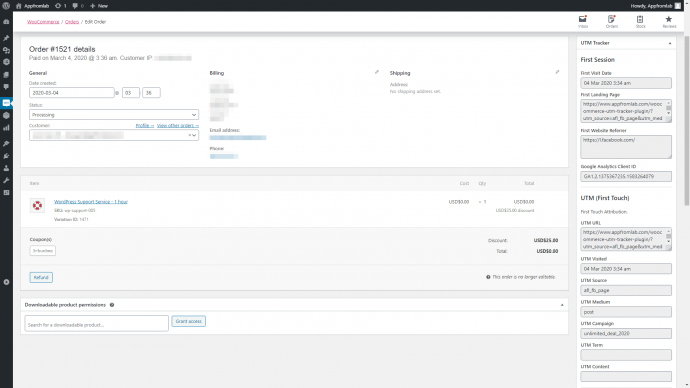Image resolution: width=690 pixels, height=388 pixels.
Task: Click the UTM URL textarea scrollbar
Action: click(x=668, y=237)
